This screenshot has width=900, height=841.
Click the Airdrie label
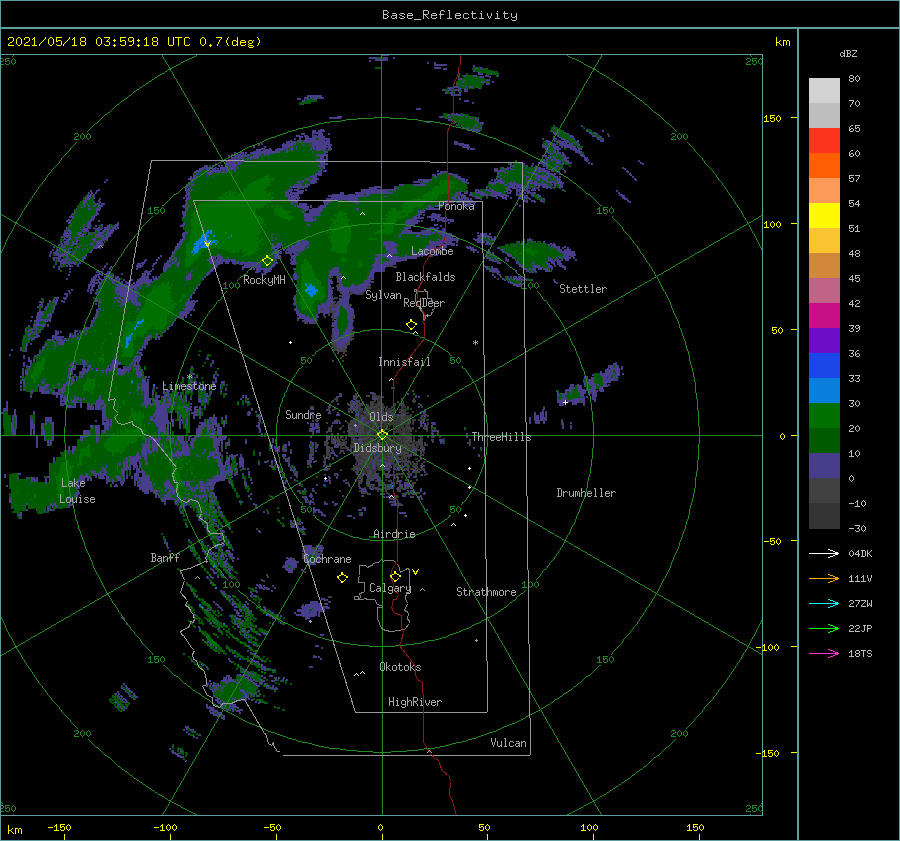tap(394, 534)
